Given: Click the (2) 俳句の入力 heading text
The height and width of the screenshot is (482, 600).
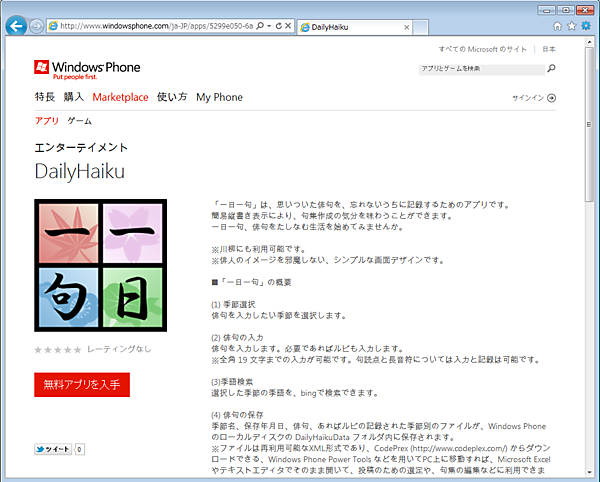Looking at the screenshot, I should [x=237, y=338].
